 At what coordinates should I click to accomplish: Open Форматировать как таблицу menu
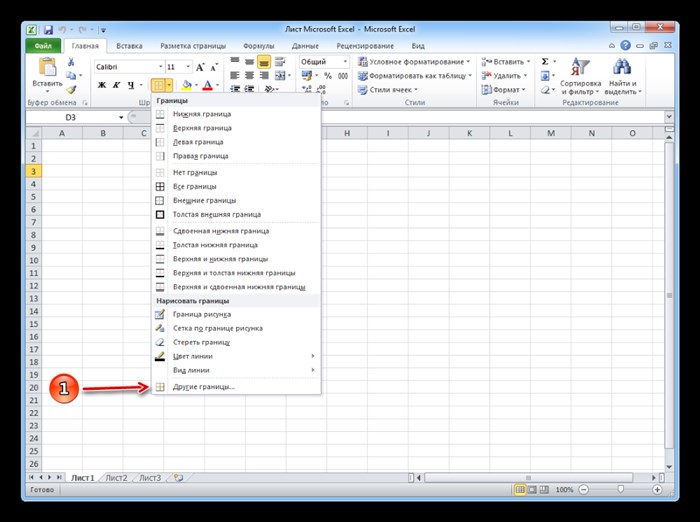coord(415,76)
